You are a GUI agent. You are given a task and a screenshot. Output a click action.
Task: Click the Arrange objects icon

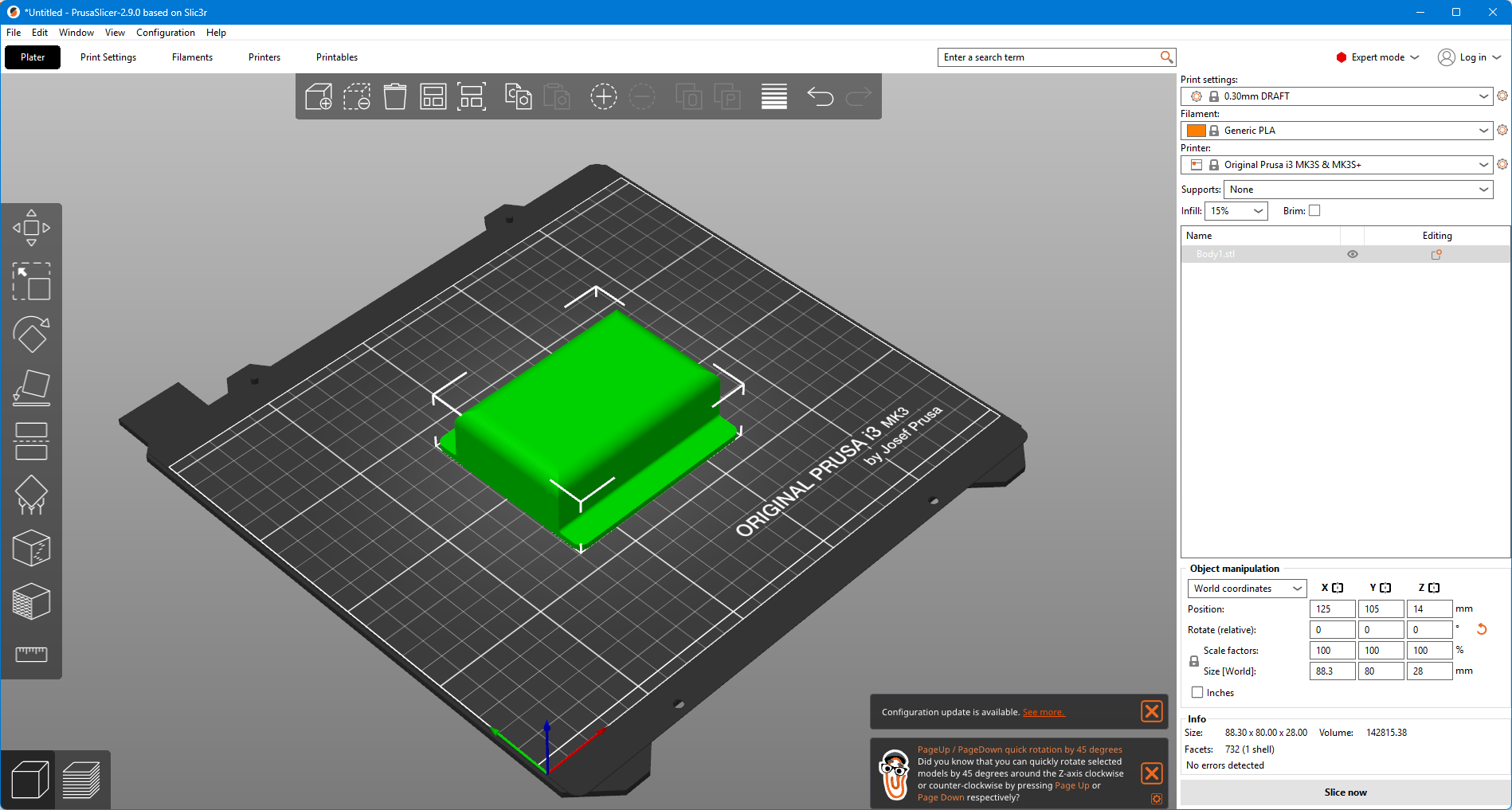(433, 96)
